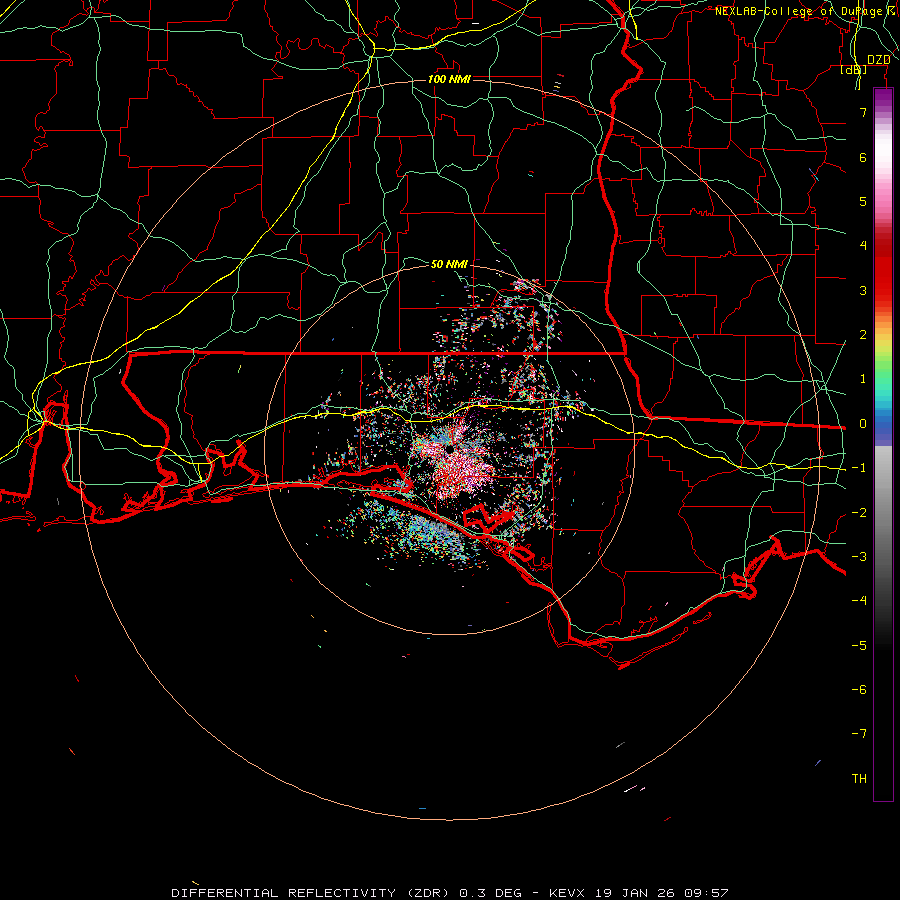The image size is (900, 900).
Task: Click the "0" value on the color scale
Action: [863, 424]
